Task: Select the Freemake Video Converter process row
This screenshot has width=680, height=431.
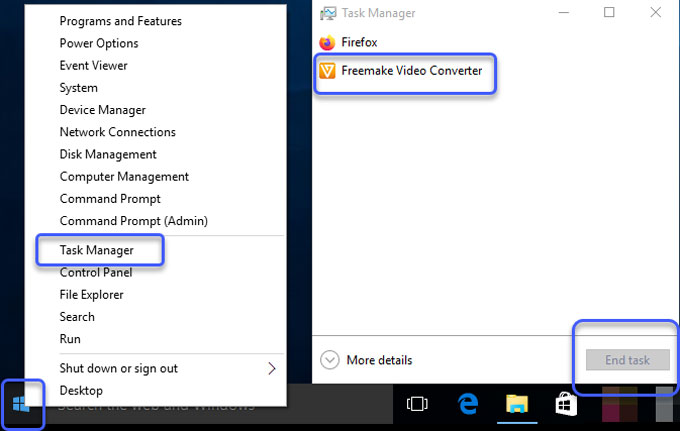Action: pos(411,71)
